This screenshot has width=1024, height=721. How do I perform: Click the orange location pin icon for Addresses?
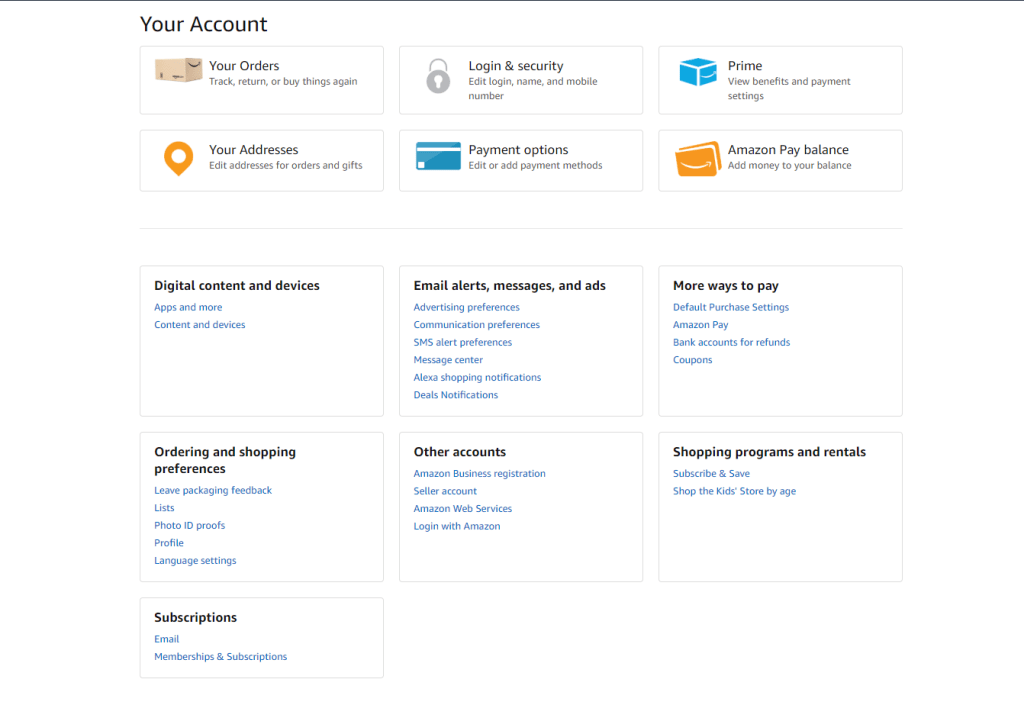tap(178, 159)
